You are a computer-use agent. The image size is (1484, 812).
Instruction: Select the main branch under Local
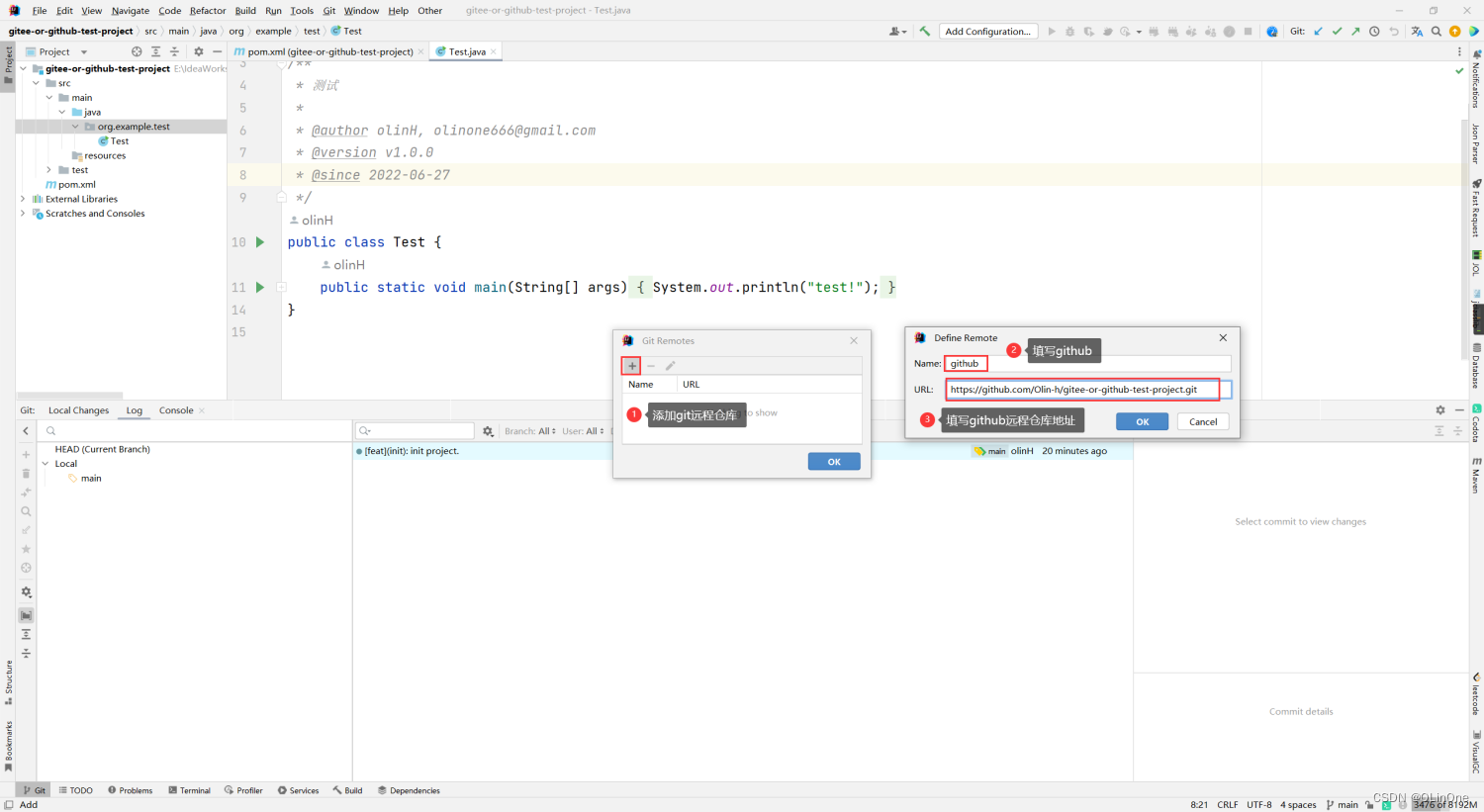[85, 479]
